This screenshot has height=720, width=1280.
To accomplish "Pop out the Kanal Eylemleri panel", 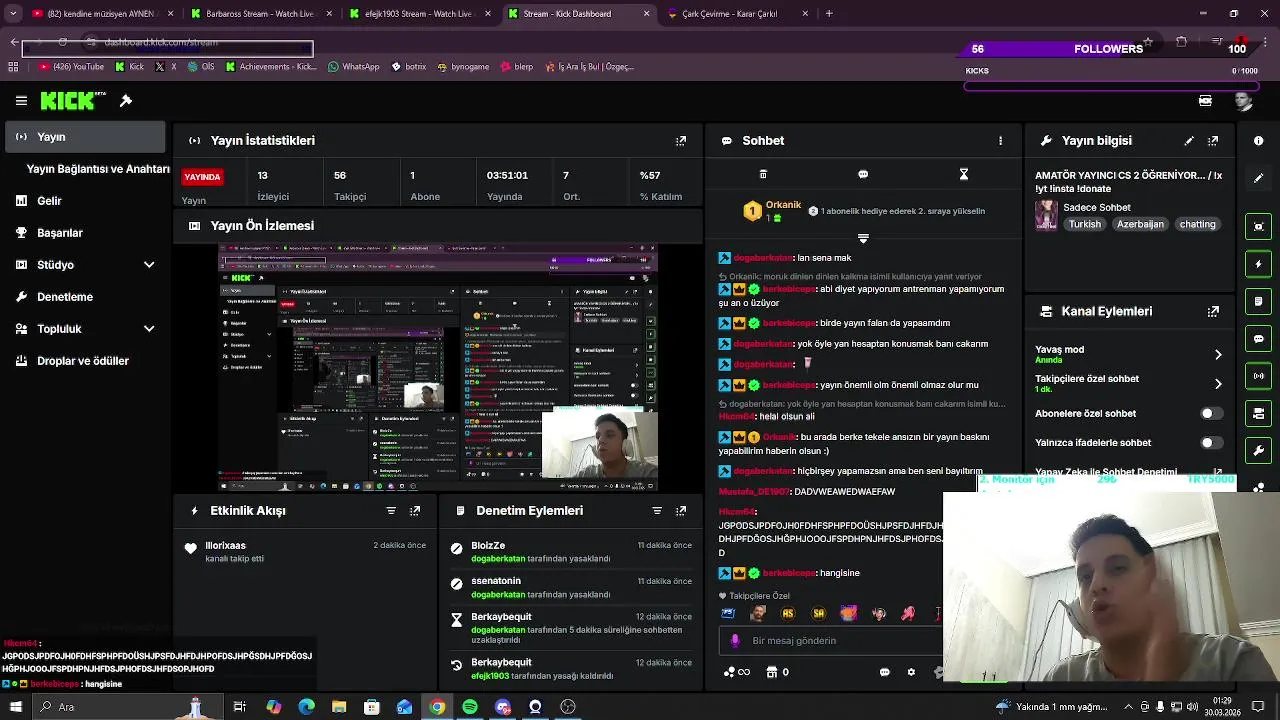I will click(1213, 311).
